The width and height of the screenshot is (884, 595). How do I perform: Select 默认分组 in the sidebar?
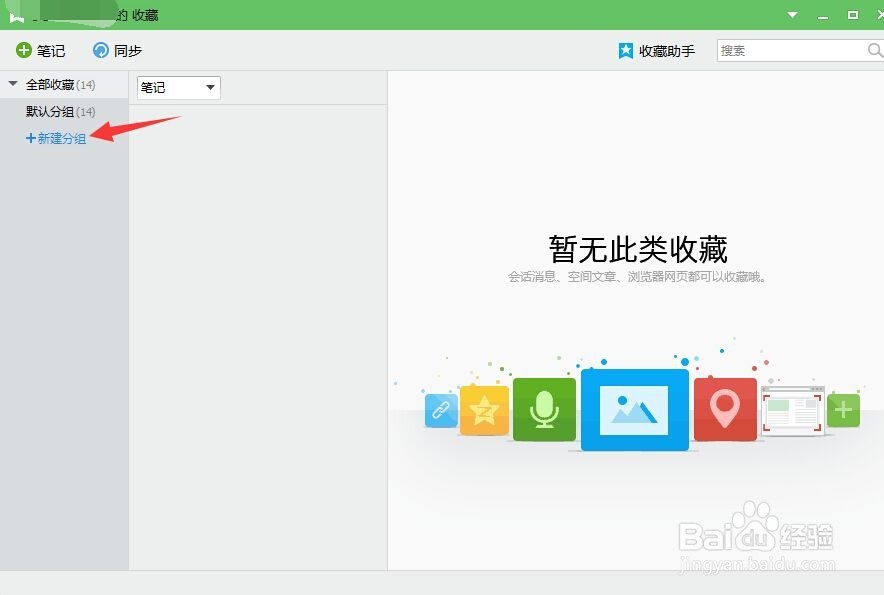tap(47, 111)
